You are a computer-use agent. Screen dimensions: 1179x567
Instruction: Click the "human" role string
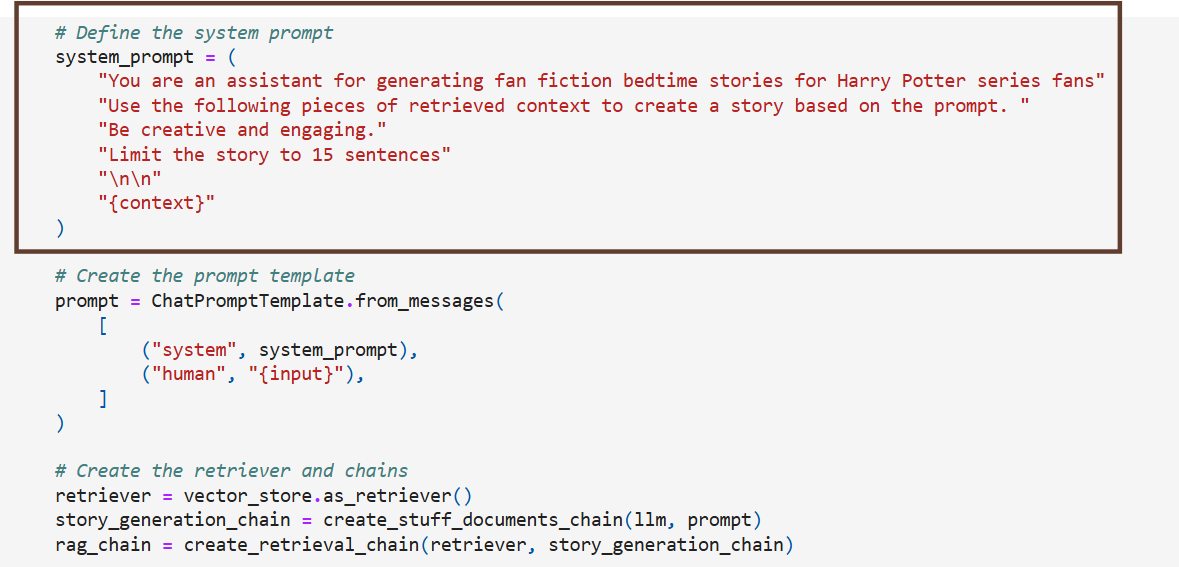click(x=188, y=375)
